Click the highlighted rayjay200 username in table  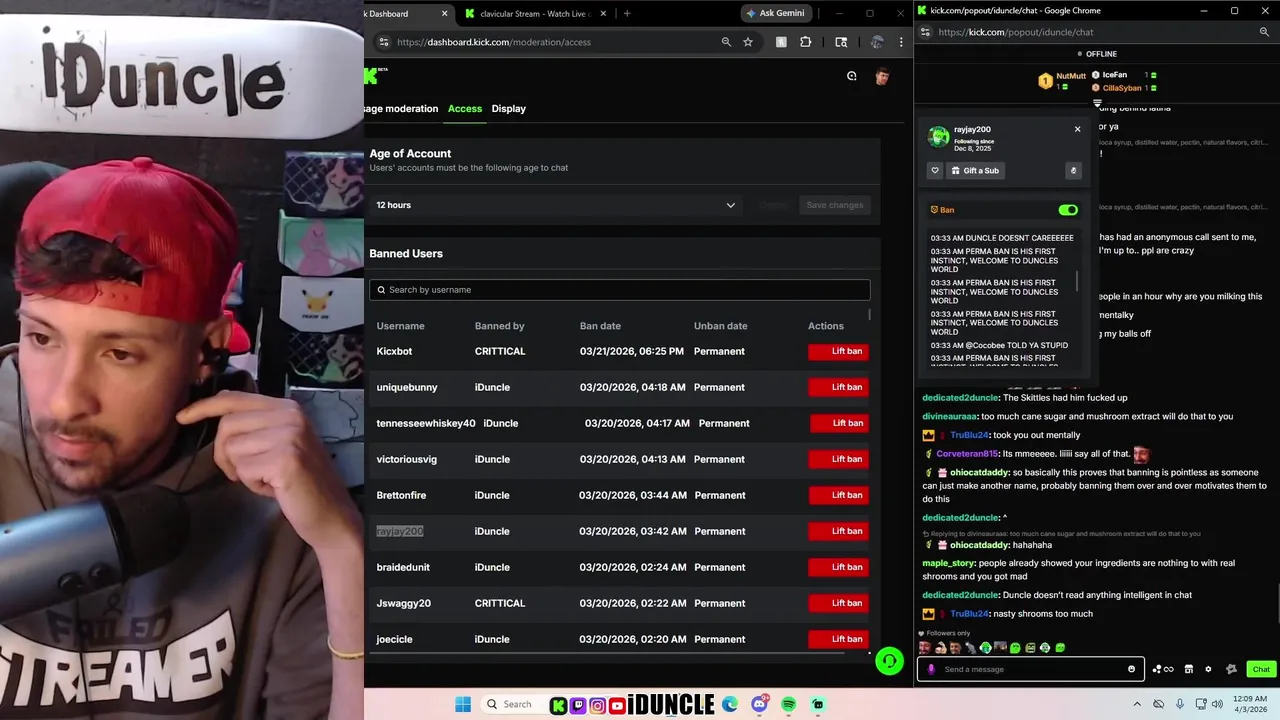[x=400, y=531]
